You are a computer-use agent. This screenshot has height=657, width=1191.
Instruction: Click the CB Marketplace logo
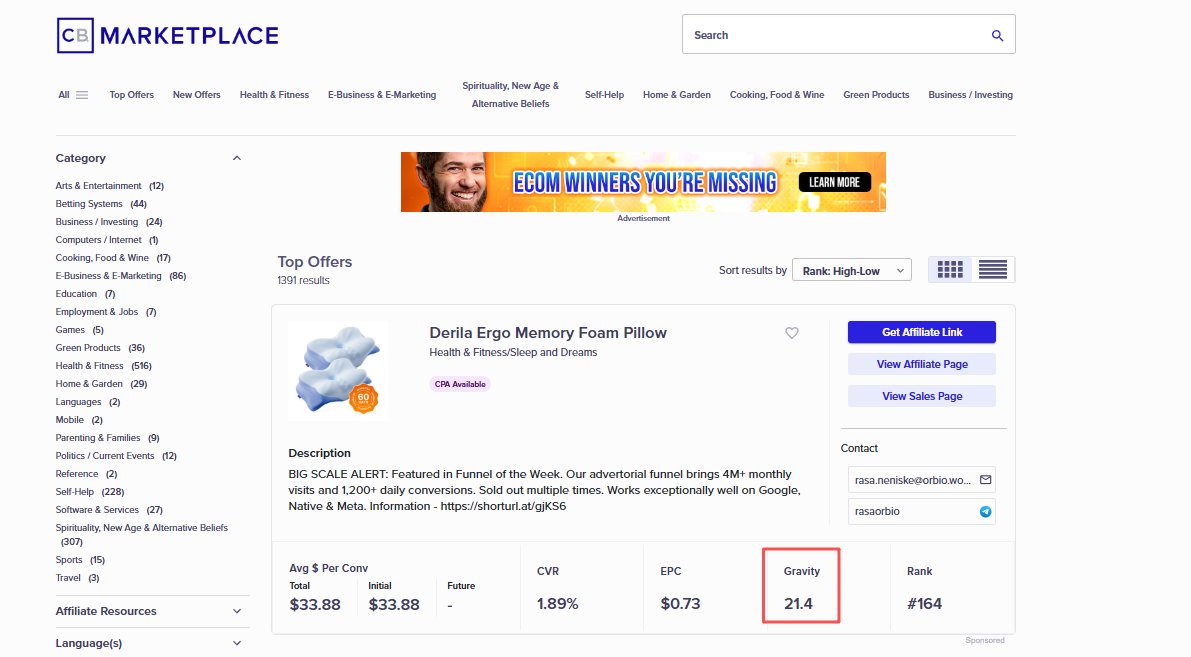166,34
